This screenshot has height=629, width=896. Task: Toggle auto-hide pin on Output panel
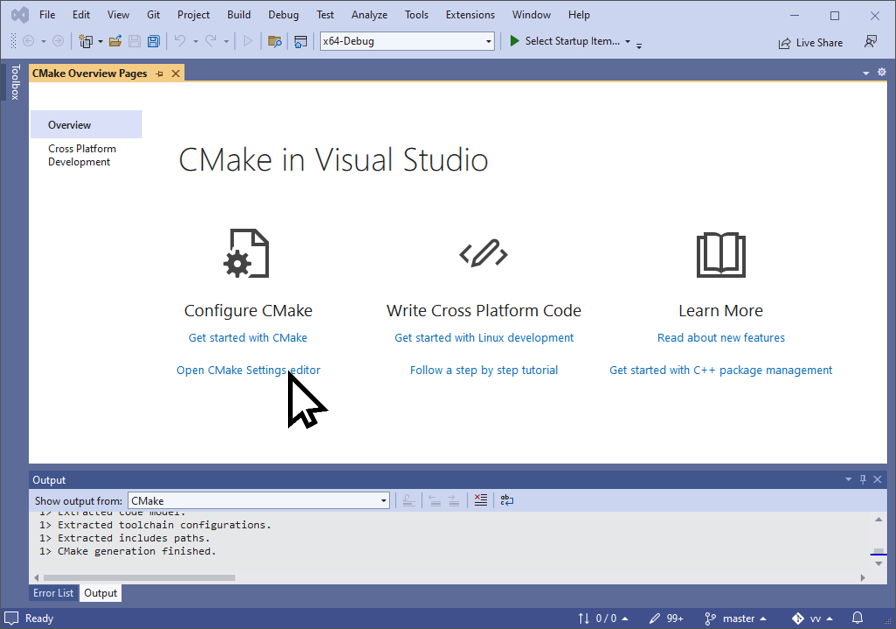[x=863, y=479]
